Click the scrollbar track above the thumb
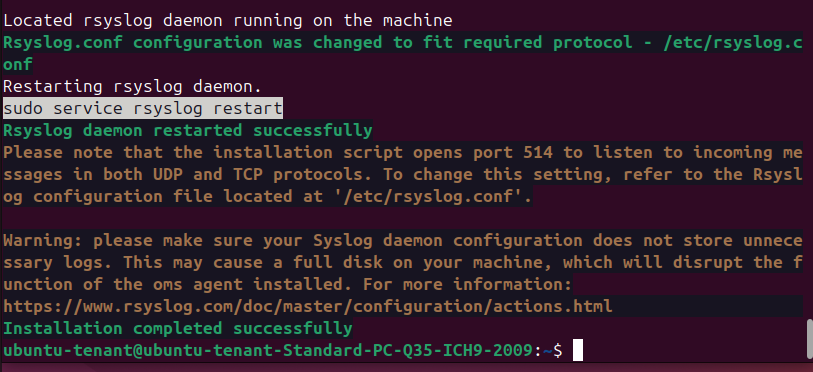 point(809,160)
